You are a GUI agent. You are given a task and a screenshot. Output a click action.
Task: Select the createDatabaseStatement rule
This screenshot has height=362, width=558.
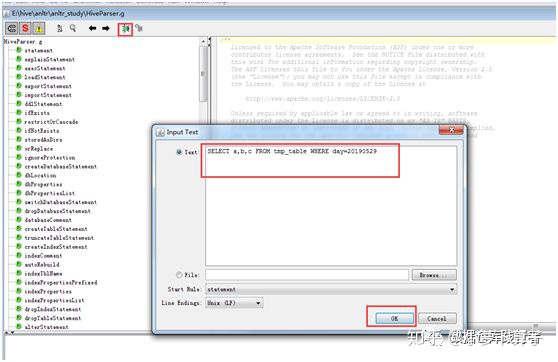[x=61, y=166]
